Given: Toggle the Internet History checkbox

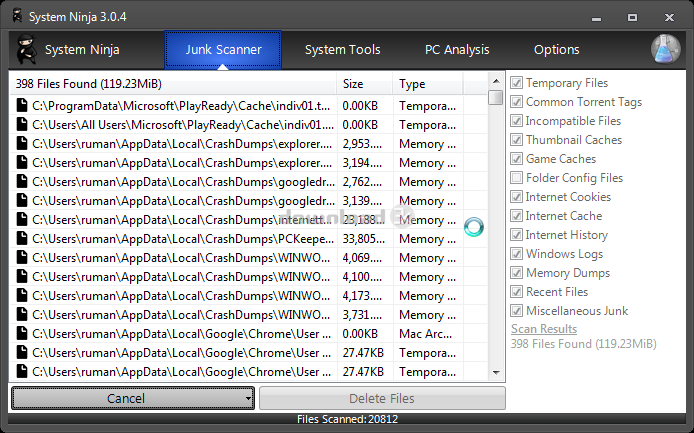Looking at the screenshot, I should click(x=516, y=235).
